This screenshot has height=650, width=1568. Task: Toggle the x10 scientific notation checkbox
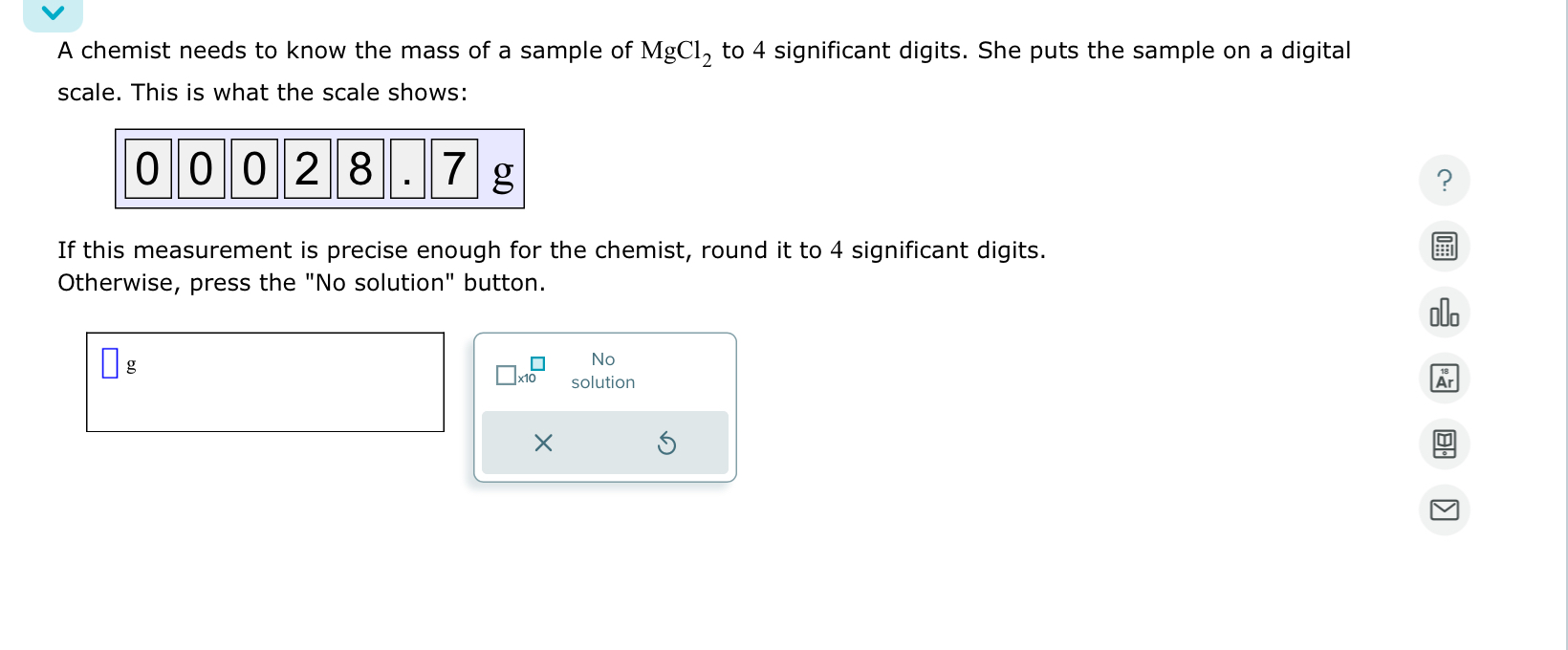point(506,375)
